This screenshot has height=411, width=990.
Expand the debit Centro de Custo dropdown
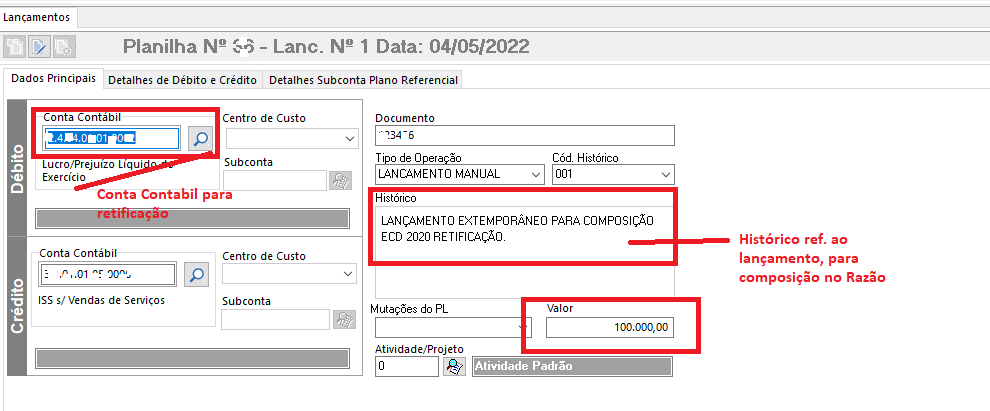pos(349,138)
